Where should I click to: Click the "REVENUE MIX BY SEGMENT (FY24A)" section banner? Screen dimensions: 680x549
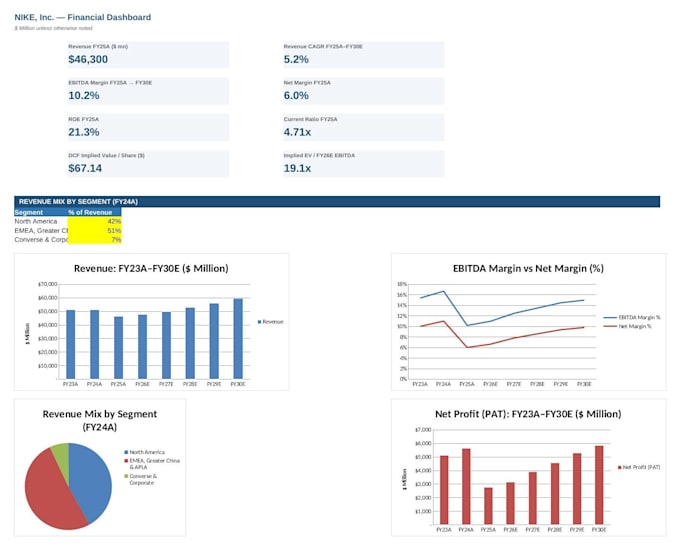(x=337, y=202)
